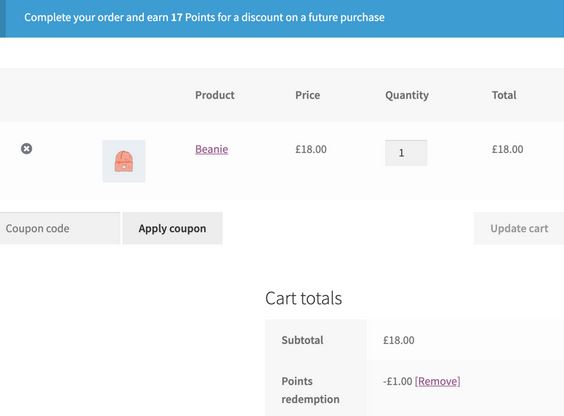The width and height of the screenshot is (564, 416).
Task: Click into the Coupon code field
Action: (60, 228)
